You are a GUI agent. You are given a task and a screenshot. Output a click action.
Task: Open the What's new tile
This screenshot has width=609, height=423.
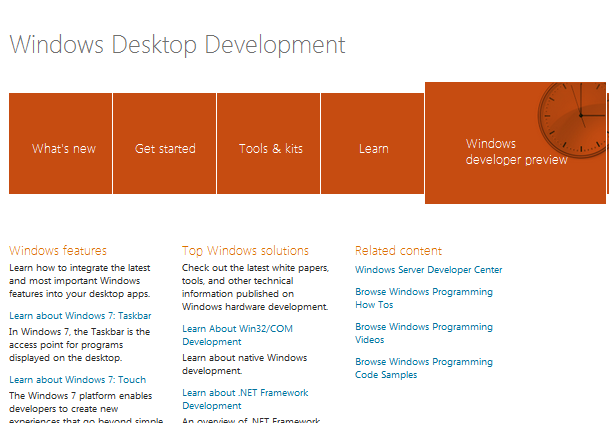(x=64, y=149)
